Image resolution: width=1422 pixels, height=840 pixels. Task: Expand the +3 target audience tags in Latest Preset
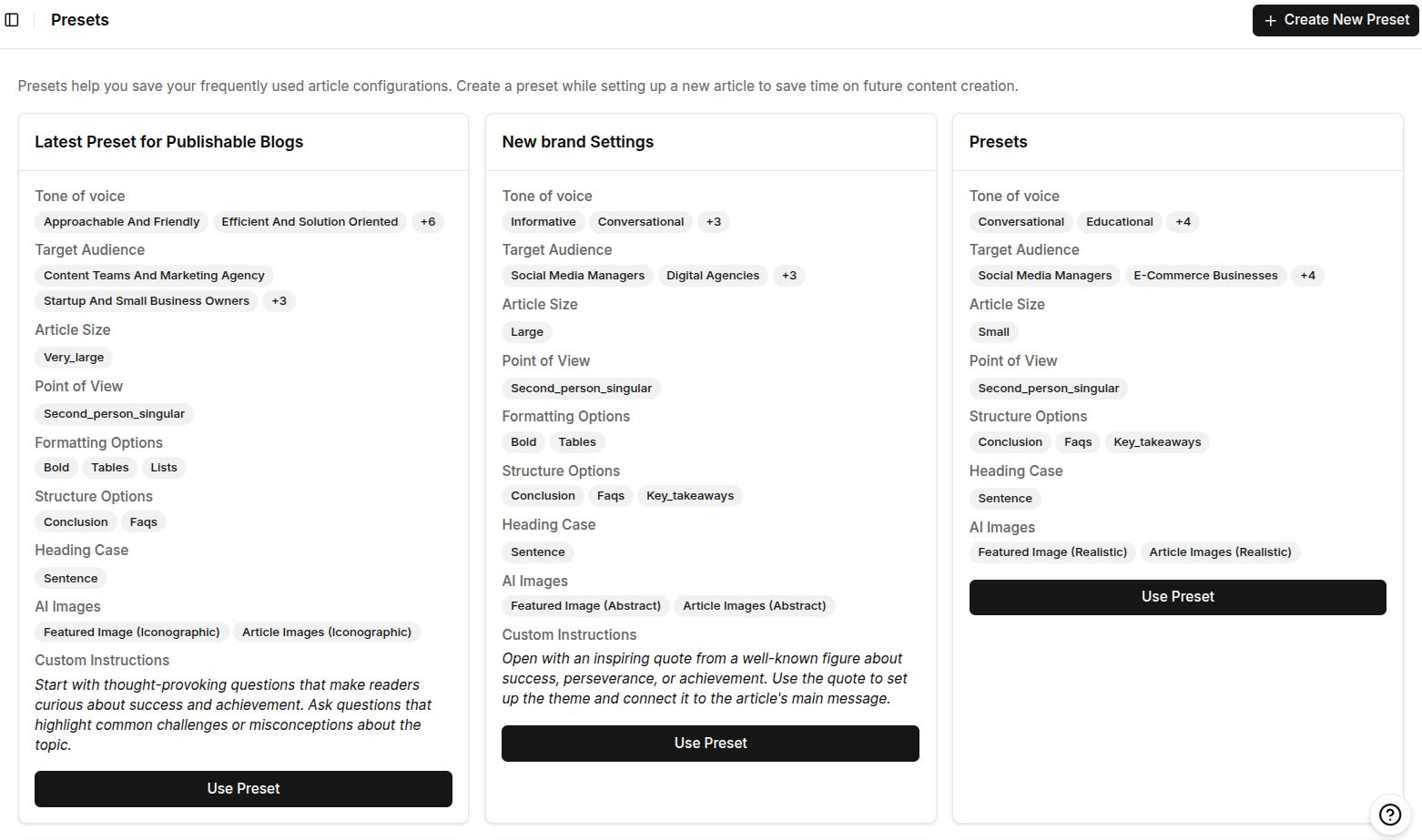coord(279,300)
